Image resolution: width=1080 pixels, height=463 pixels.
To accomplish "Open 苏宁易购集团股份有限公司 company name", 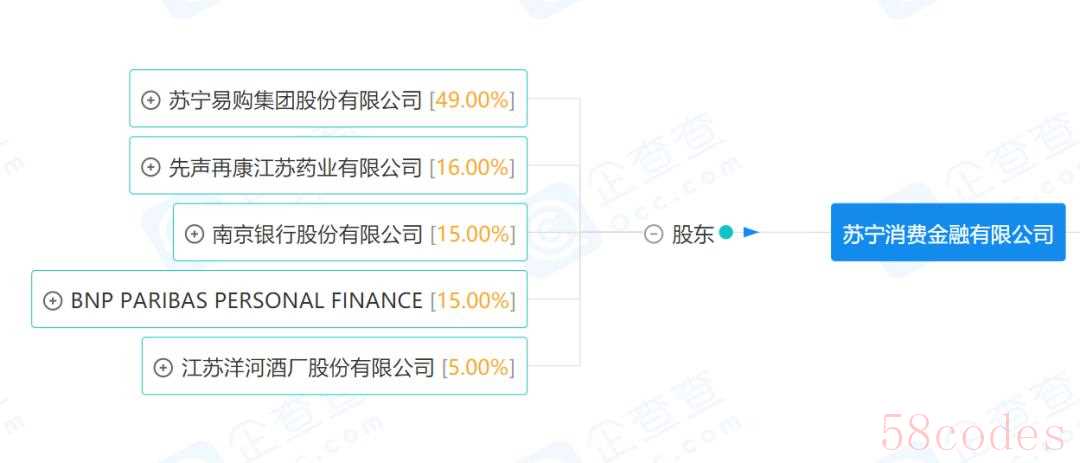I will (x=295, y=101).
